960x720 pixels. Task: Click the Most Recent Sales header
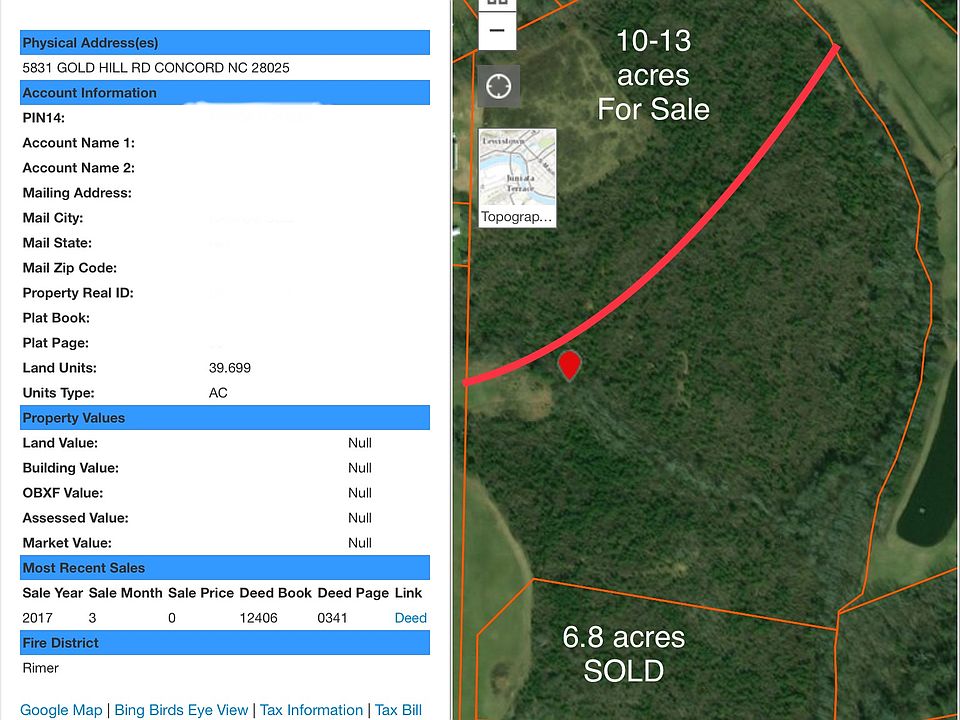pos(83,568)
